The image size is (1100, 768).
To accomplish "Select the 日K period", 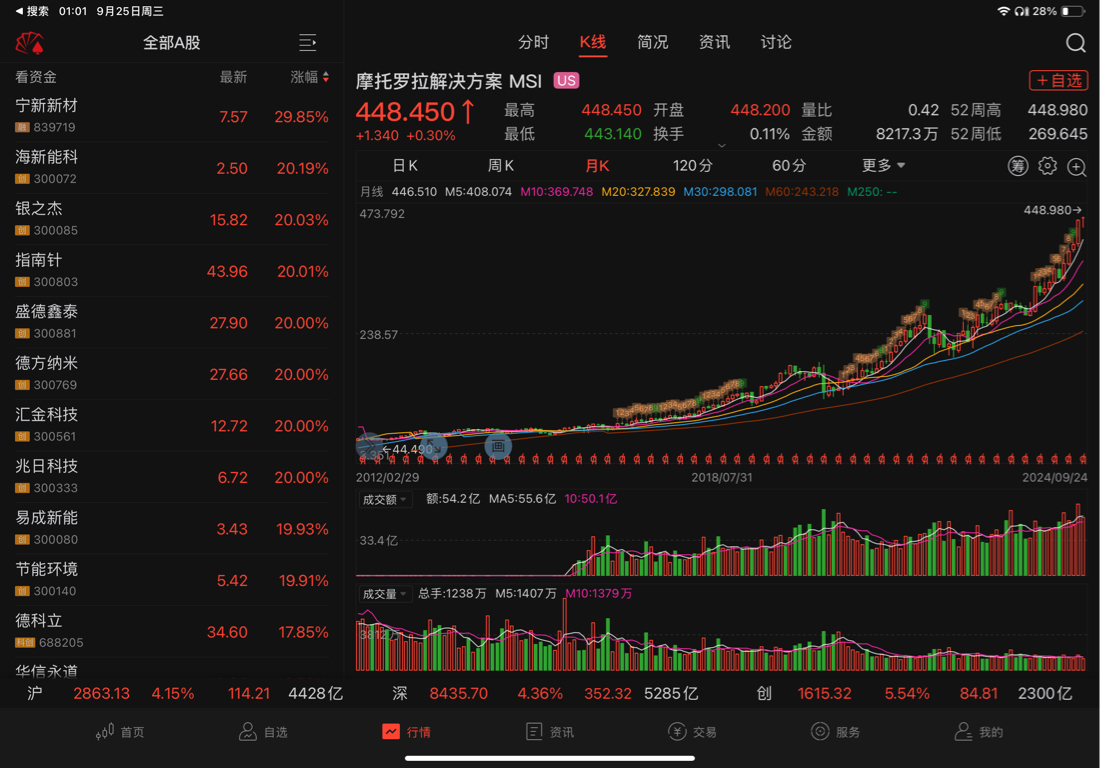I will tap(405, 166).
